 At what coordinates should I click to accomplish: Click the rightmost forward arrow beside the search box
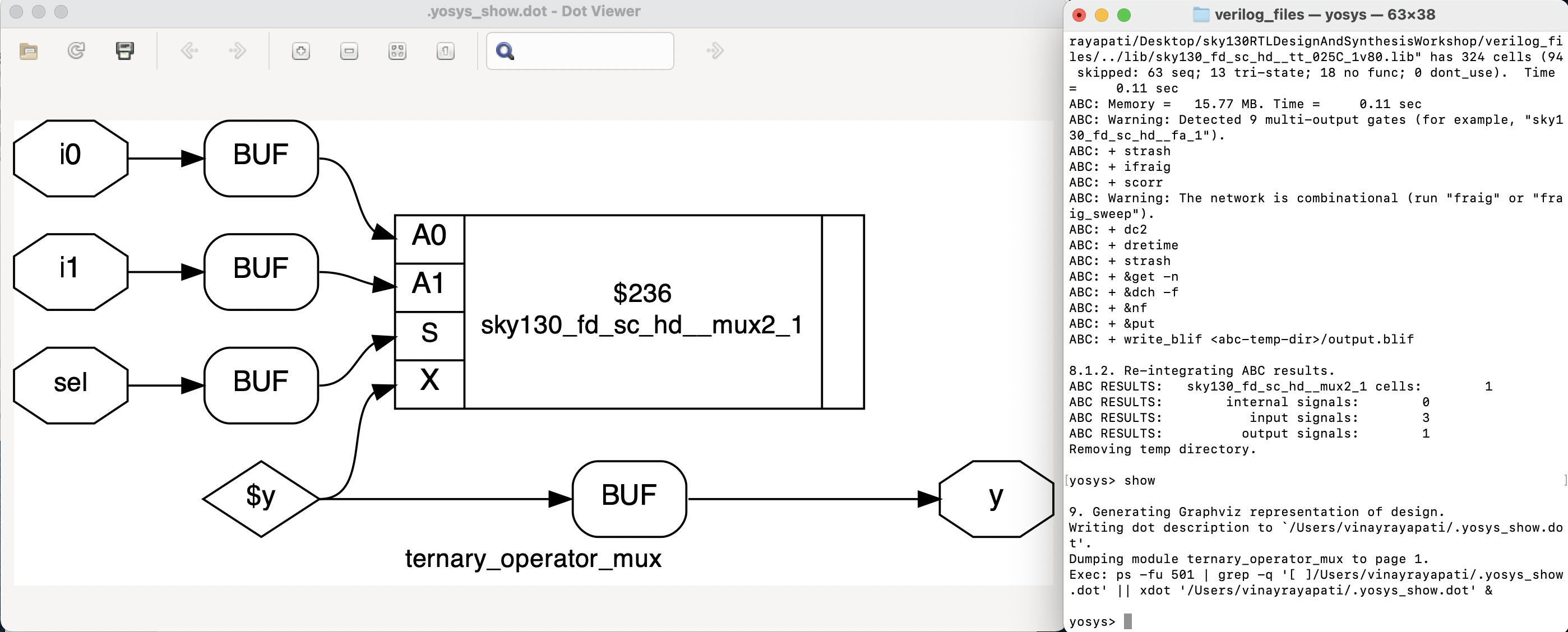(715, 51)
